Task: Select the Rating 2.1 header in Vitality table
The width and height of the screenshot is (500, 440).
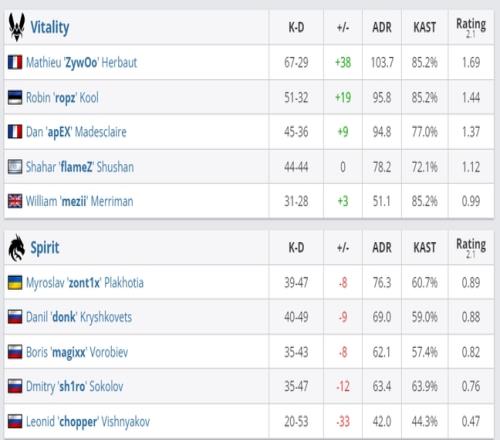Action: click(x=471, y=27)
